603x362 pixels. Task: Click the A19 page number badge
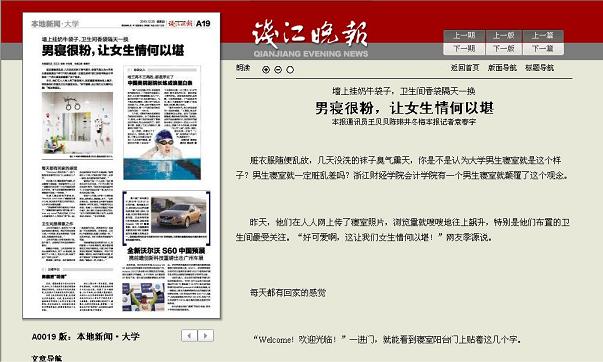click(203, 23)
